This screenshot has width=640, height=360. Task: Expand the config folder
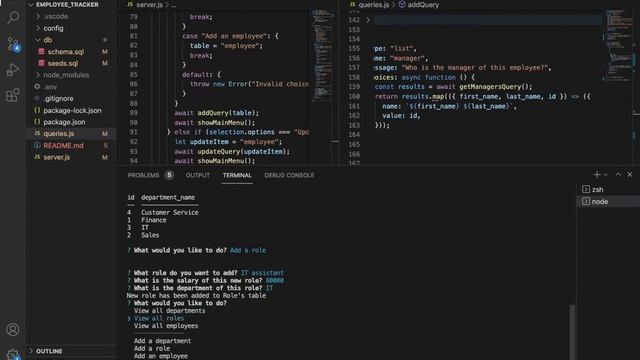pos(53,28)
